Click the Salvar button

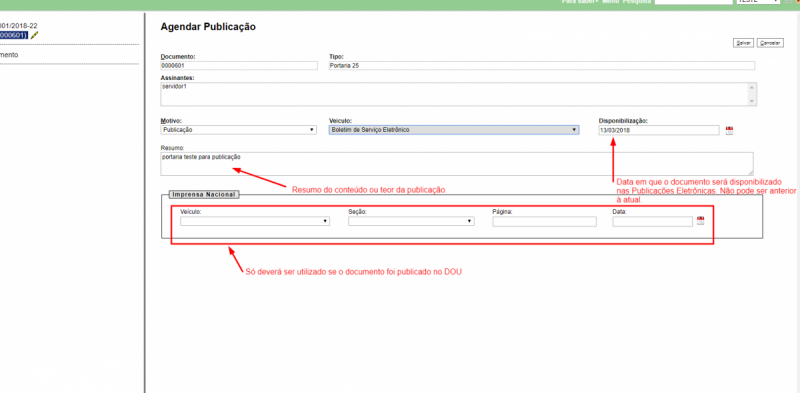pyautogui.click(x=743, y=43)
